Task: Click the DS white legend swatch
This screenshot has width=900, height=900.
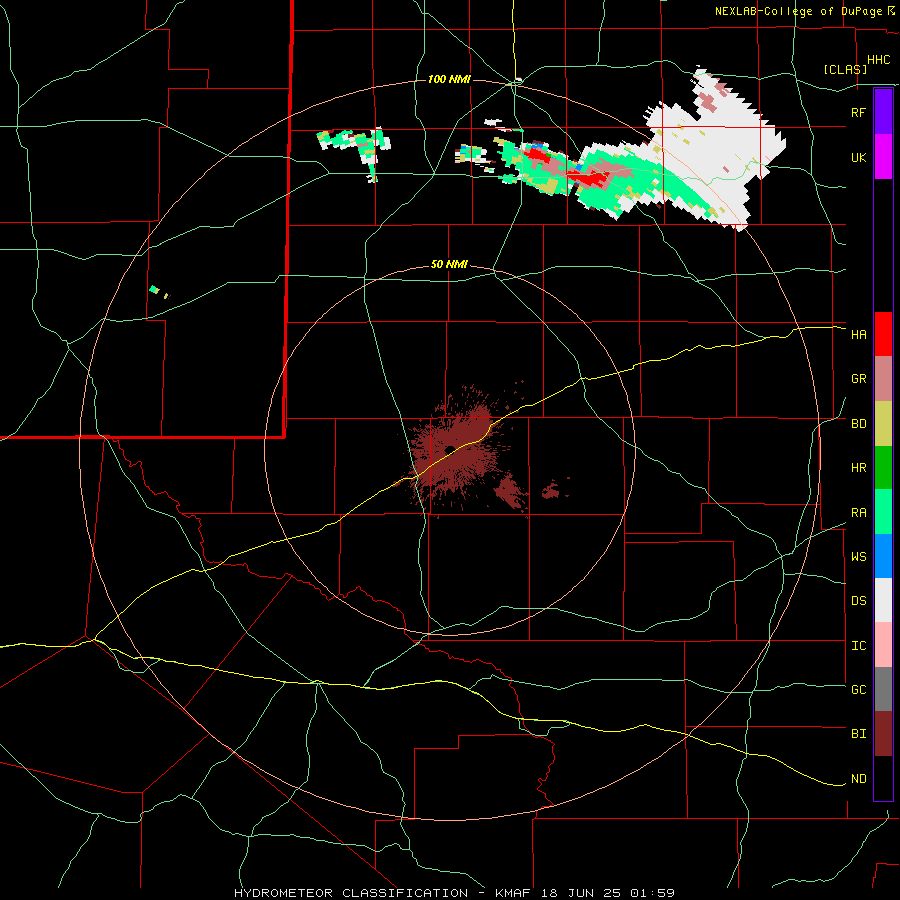Action: click(883, 600)
